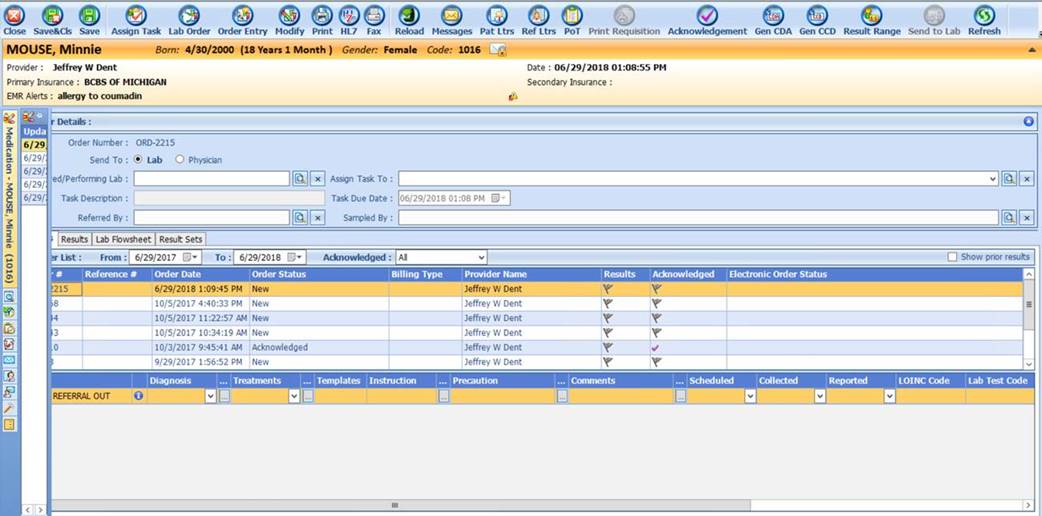Select the 10/3/2017 Acknowledged order row
Viewport: 1042px width, 516px height.
coord(537,348)
